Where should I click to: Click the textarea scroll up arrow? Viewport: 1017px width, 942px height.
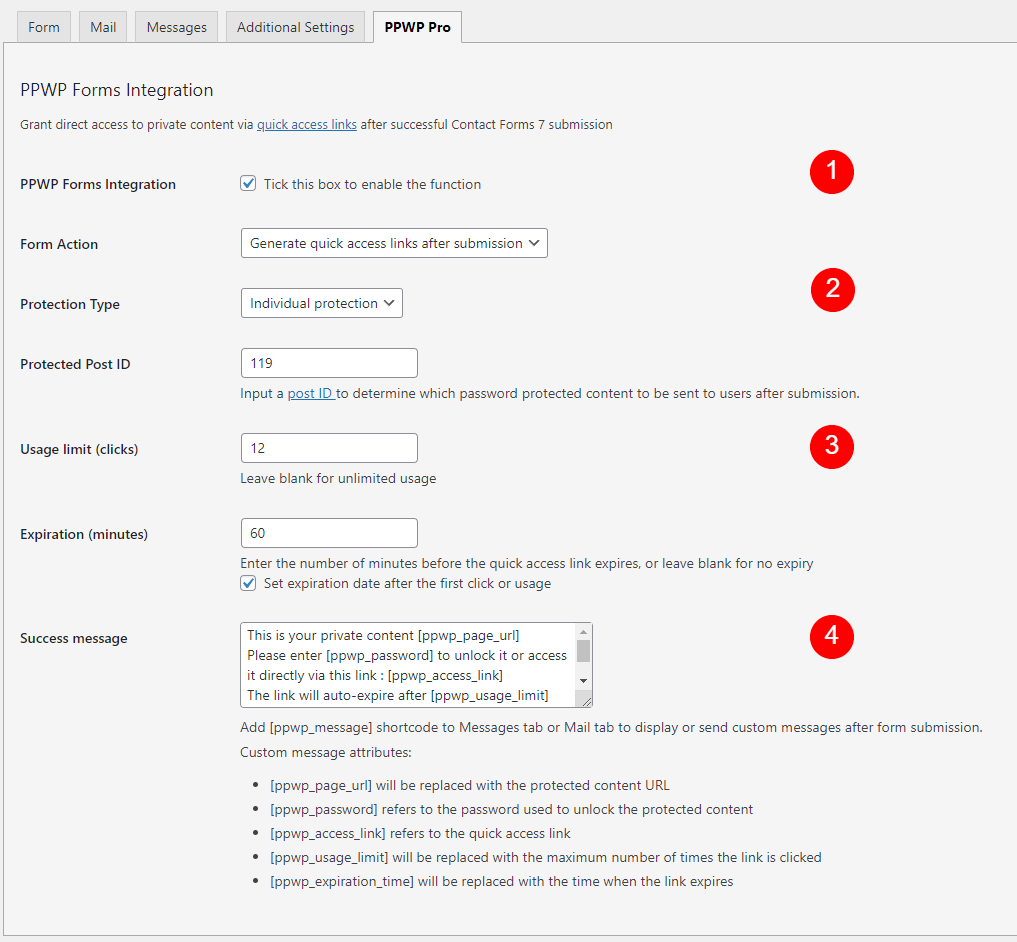point(583,632)
